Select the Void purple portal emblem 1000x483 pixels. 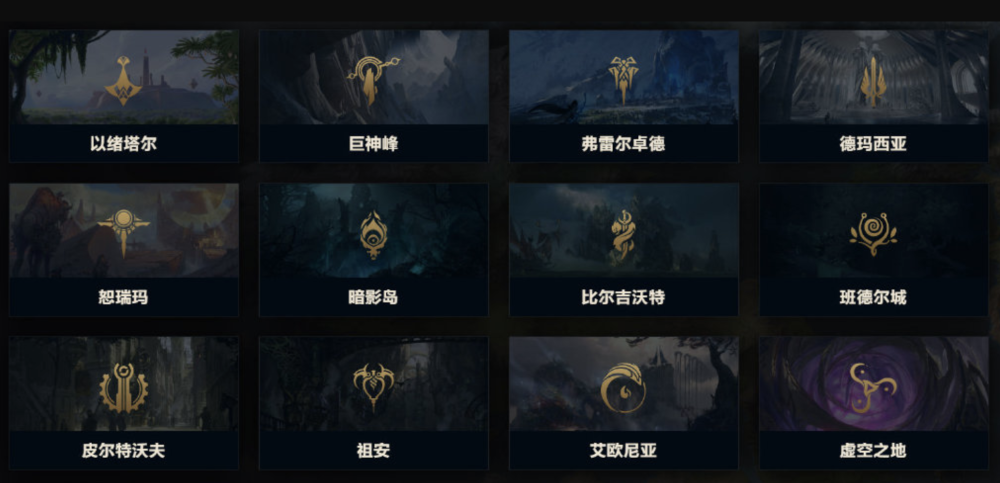pyautogui.click(x=873, y=388)
